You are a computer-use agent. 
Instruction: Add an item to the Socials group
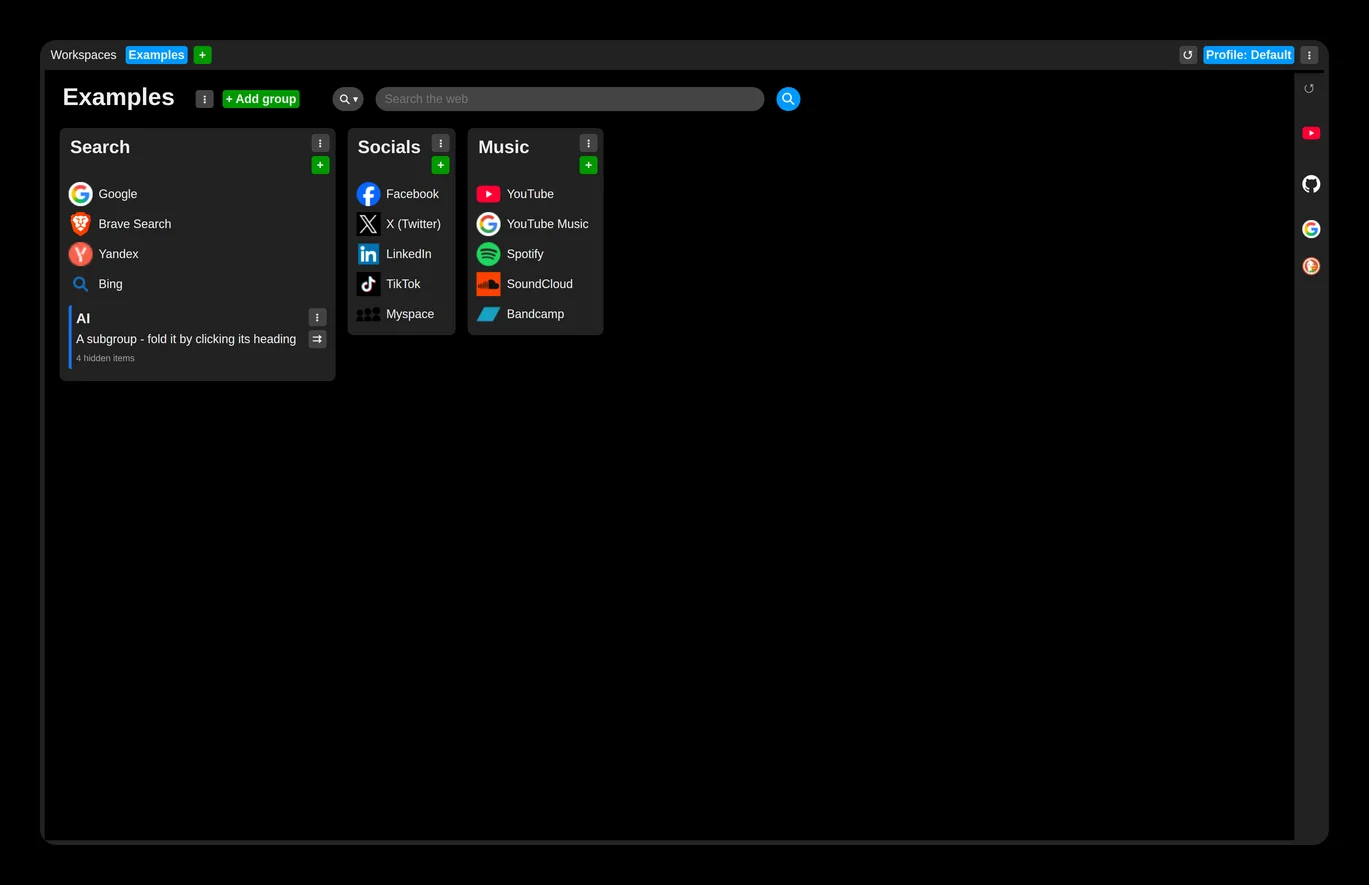coord(441,165)
